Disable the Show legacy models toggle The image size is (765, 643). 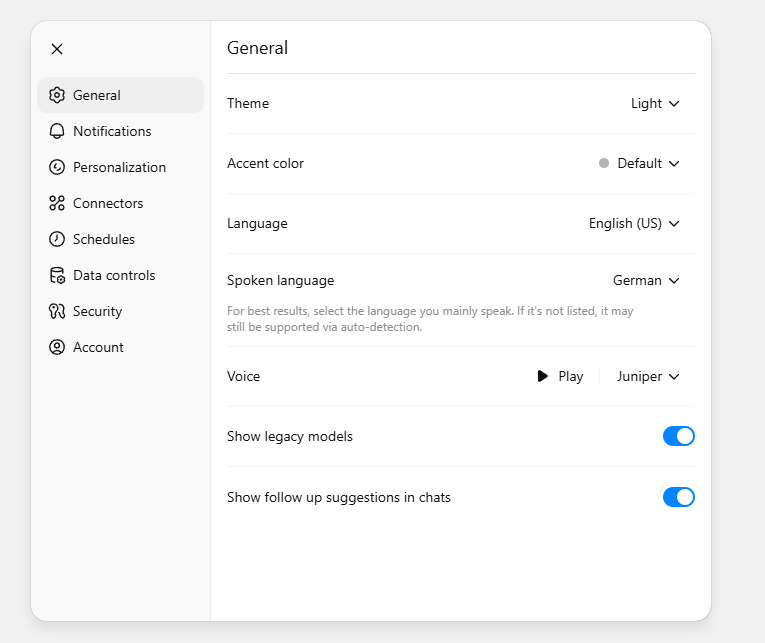coord(678,436)
